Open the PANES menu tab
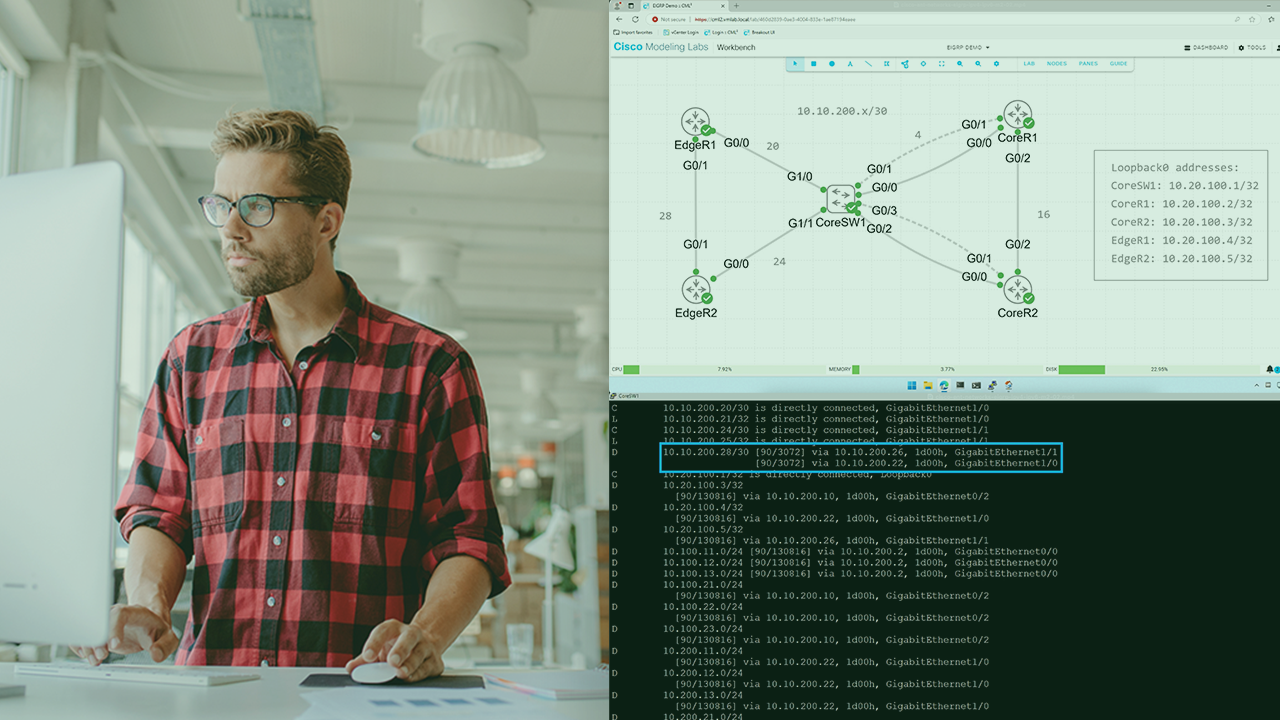Image resolution: width=1280 pixels, height=720 pixels. (x=1088, y=64)
